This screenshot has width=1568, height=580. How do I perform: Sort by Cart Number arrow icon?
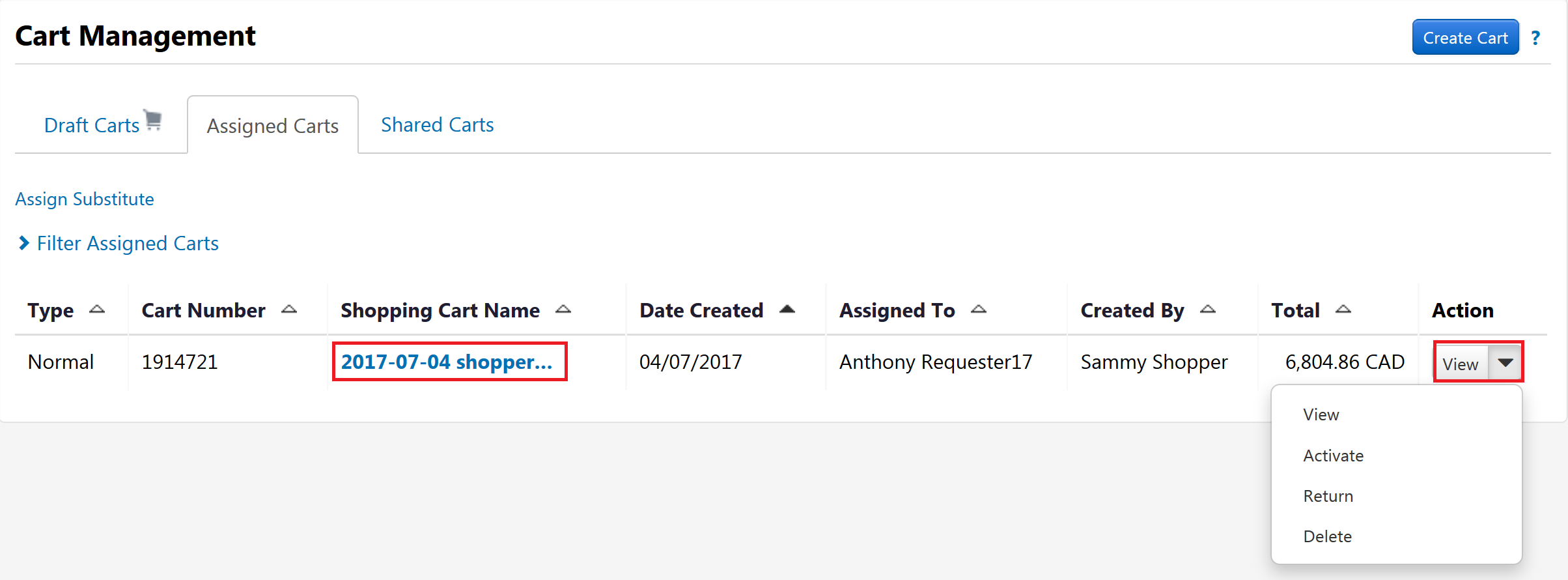(289, 310)
